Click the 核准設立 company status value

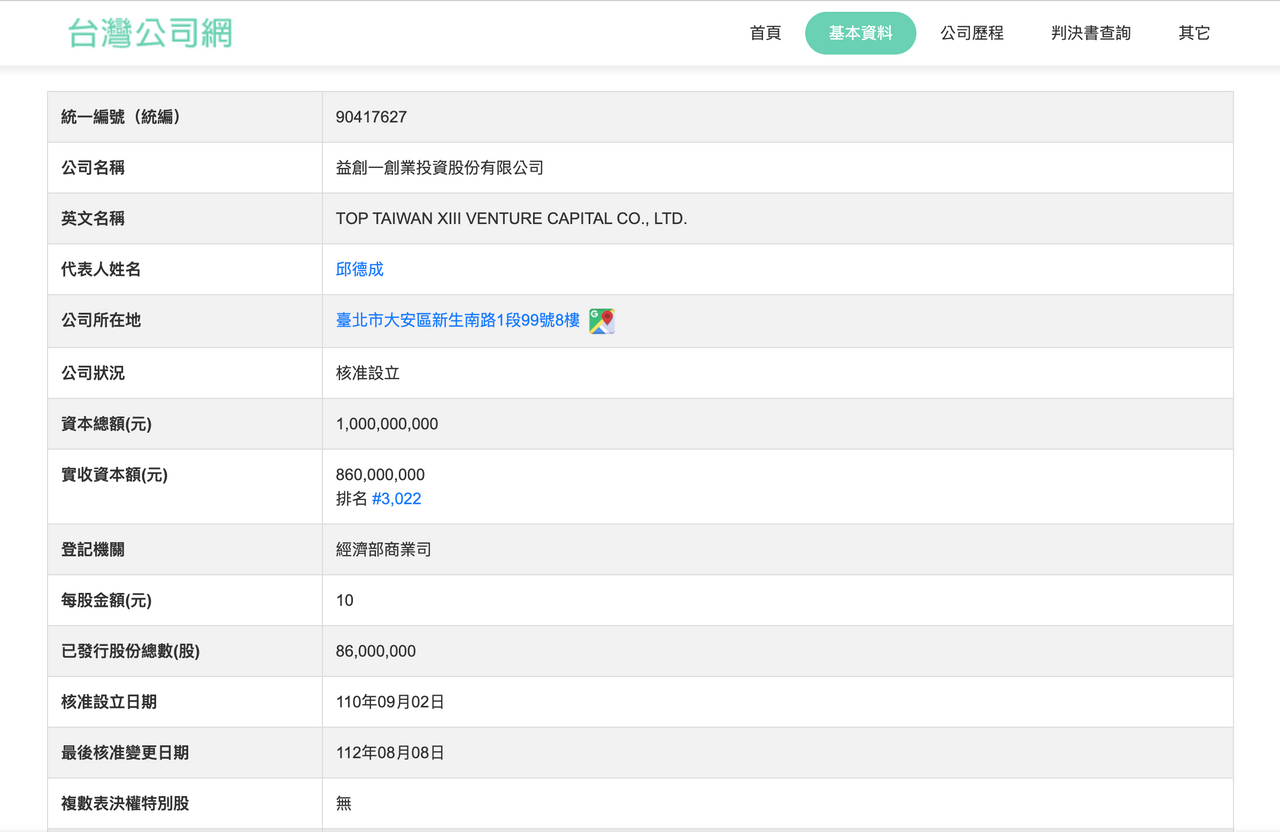pos(368,373)
